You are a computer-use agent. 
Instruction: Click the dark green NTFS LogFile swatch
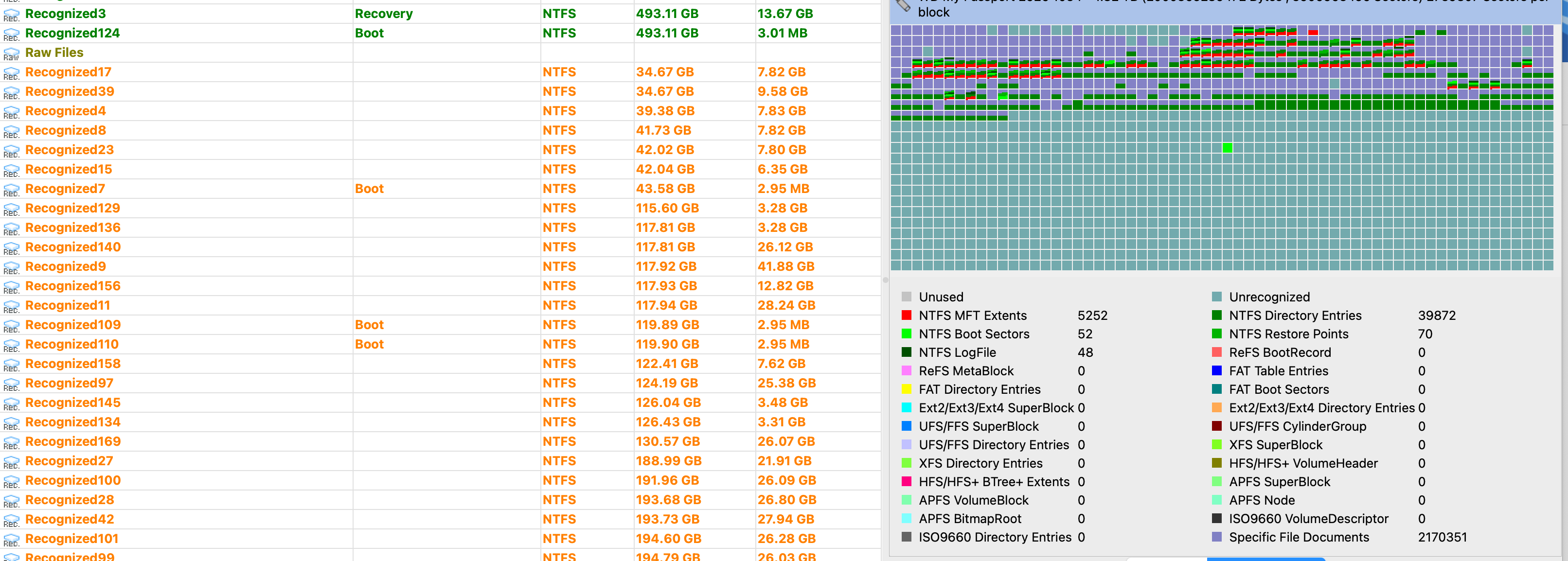pos(907,351)
